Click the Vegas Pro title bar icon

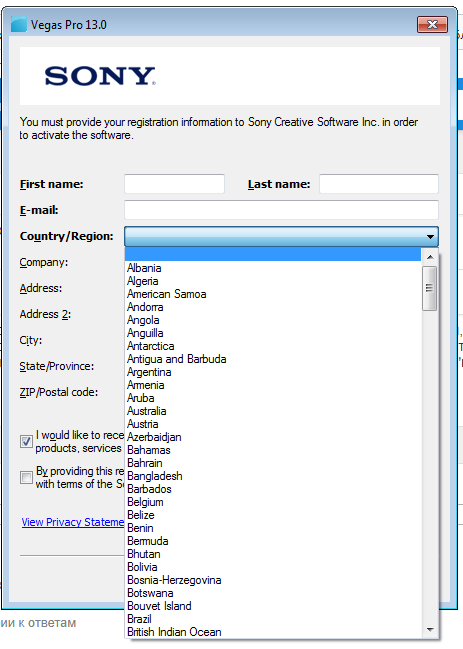18,24
